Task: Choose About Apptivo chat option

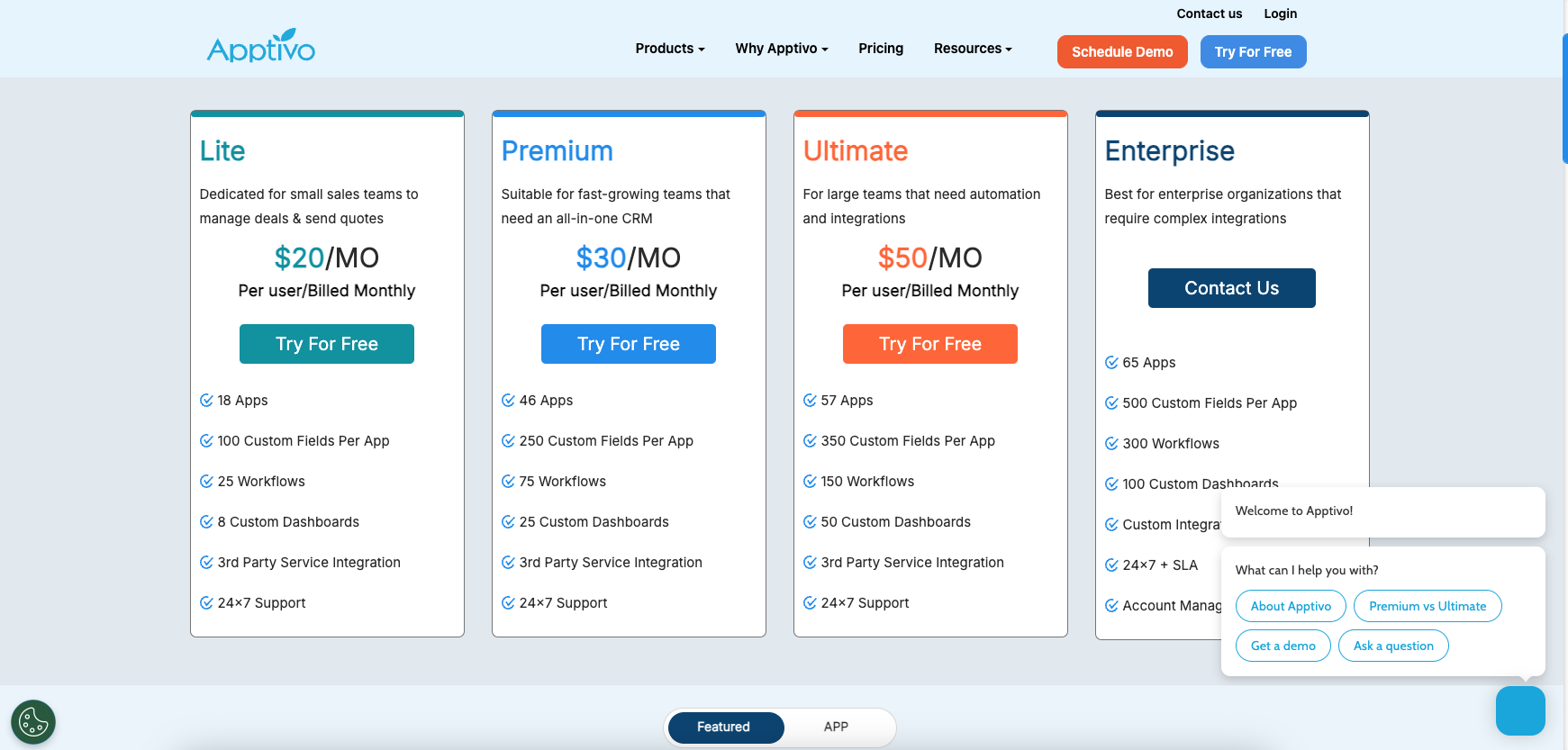Action: [1291, 607]
